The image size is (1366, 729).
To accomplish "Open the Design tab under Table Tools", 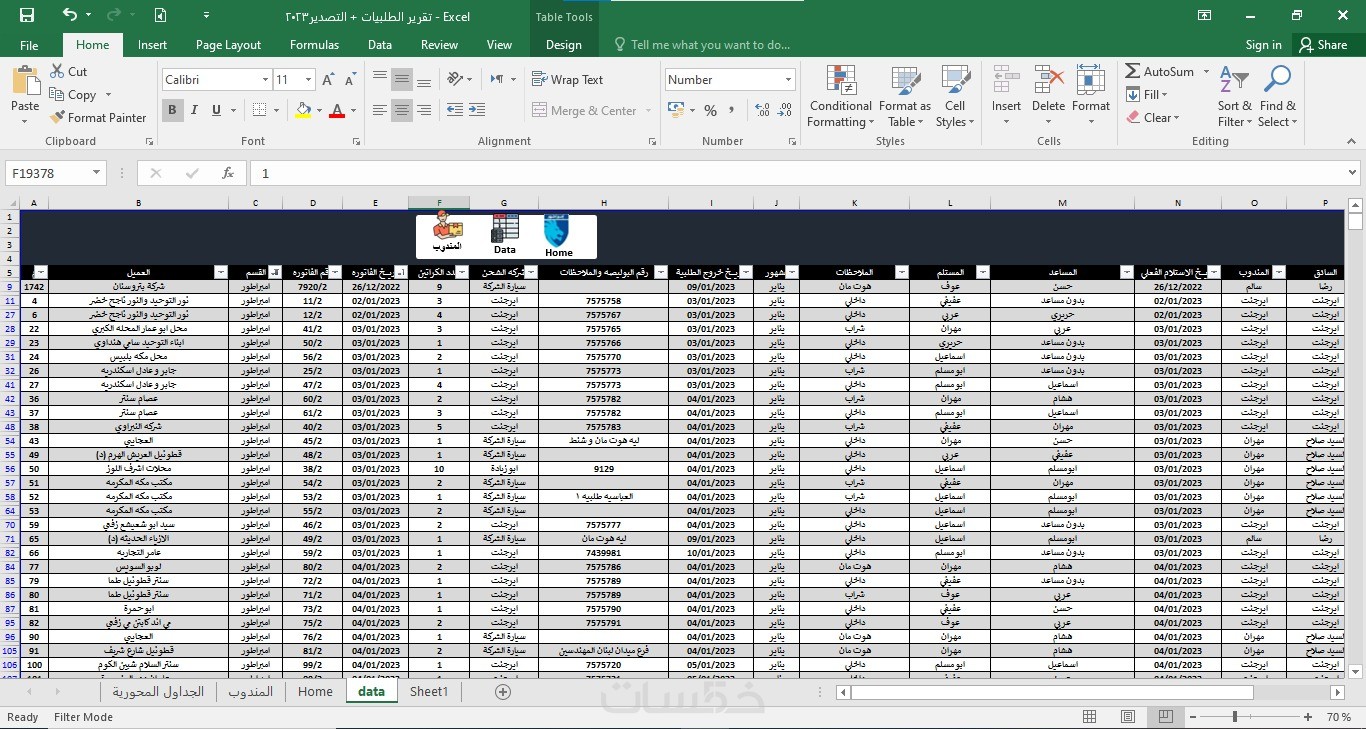I will point(564,45).
